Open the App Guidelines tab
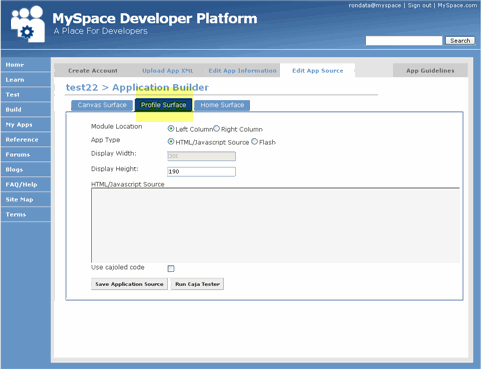 point(430,71)
